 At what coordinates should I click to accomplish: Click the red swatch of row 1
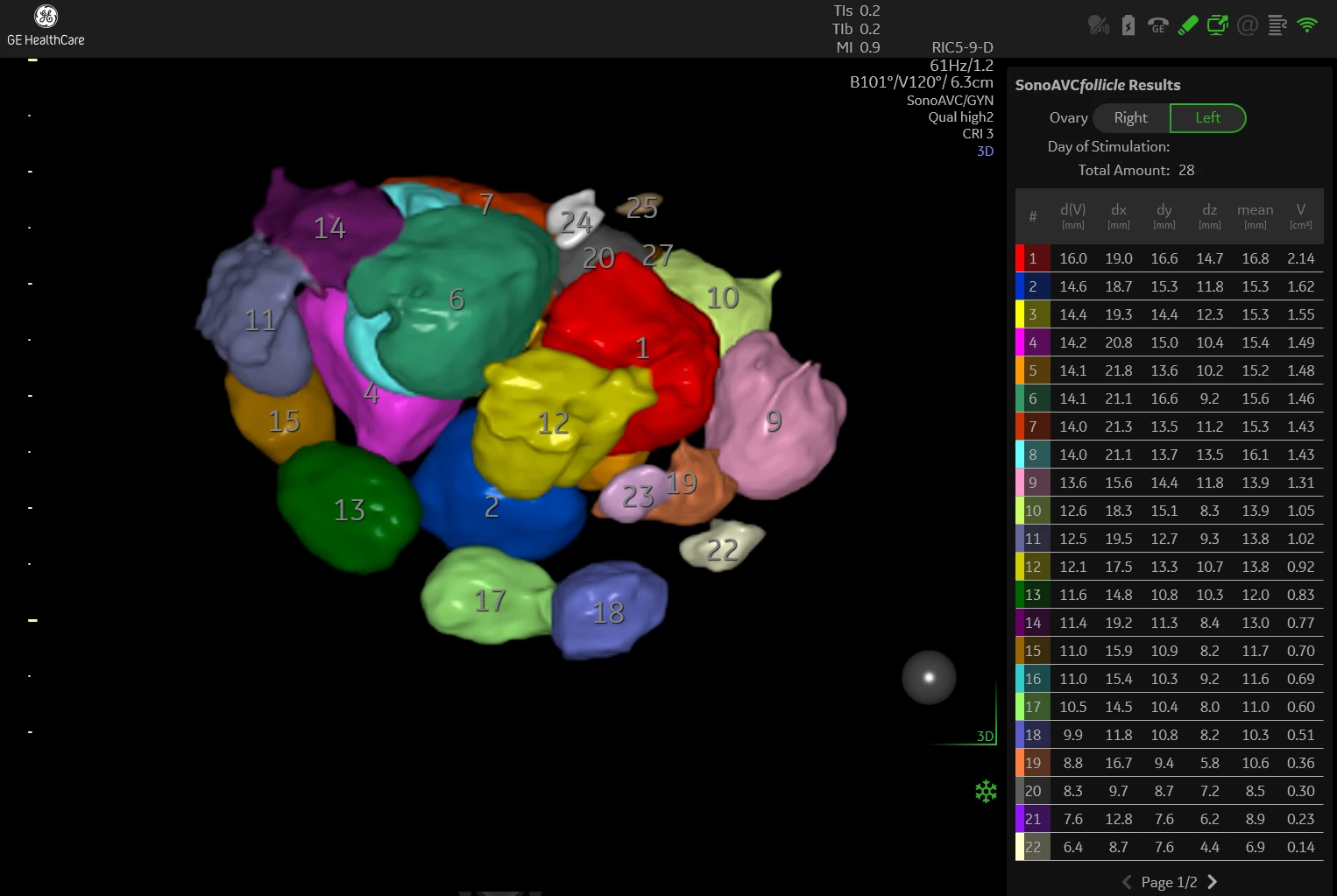(x=1020, y=258)
